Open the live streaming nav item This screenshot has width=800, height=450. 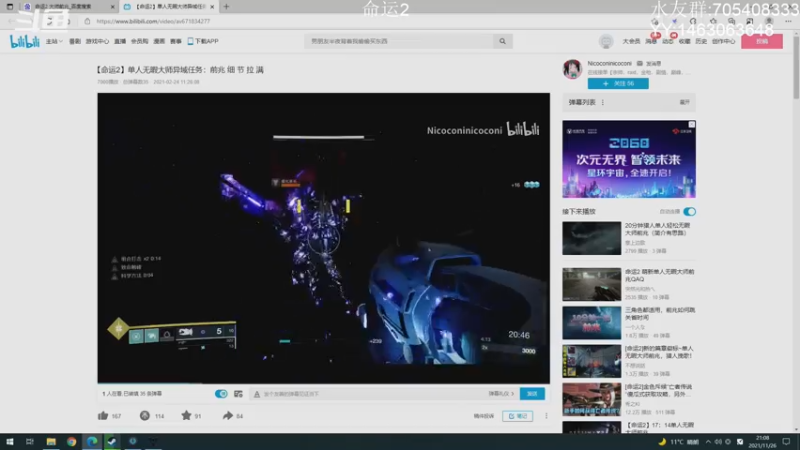[x=120, y=41]
